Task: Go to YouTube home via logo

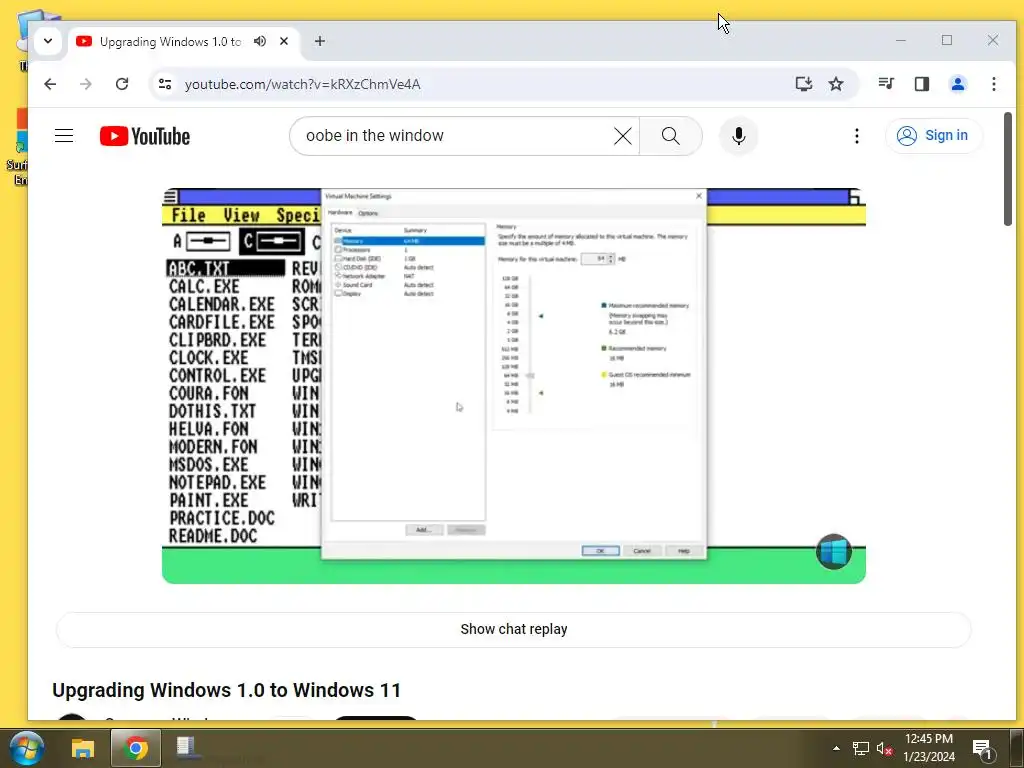Action: click(x=145, y=136)
